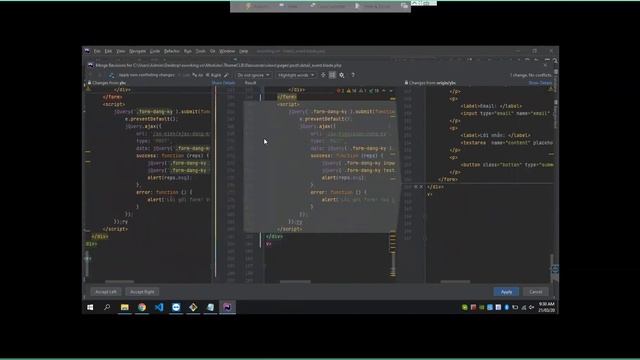Click Show Details link on the left pane
The height and width of the screenshot is (360, 640).
coord(223,83)
